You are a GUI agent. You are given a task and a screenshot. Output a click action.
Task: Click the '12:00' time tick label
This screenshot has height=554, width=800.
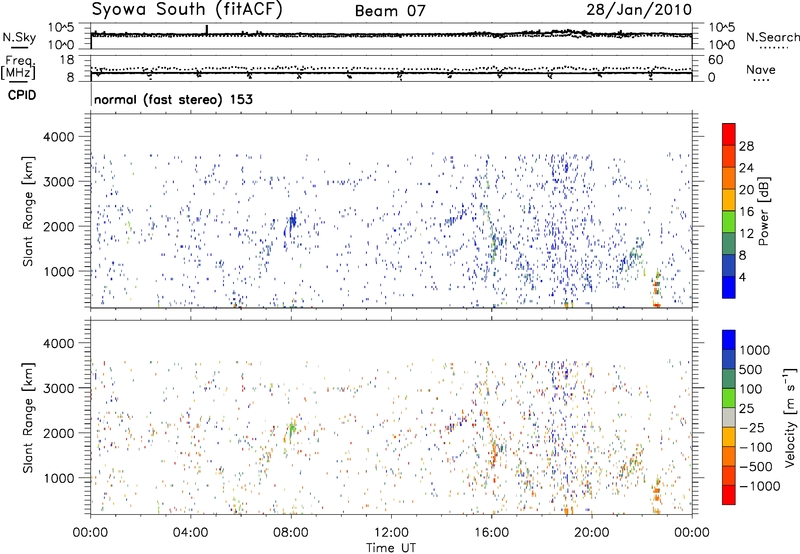(x=391, y=533)
